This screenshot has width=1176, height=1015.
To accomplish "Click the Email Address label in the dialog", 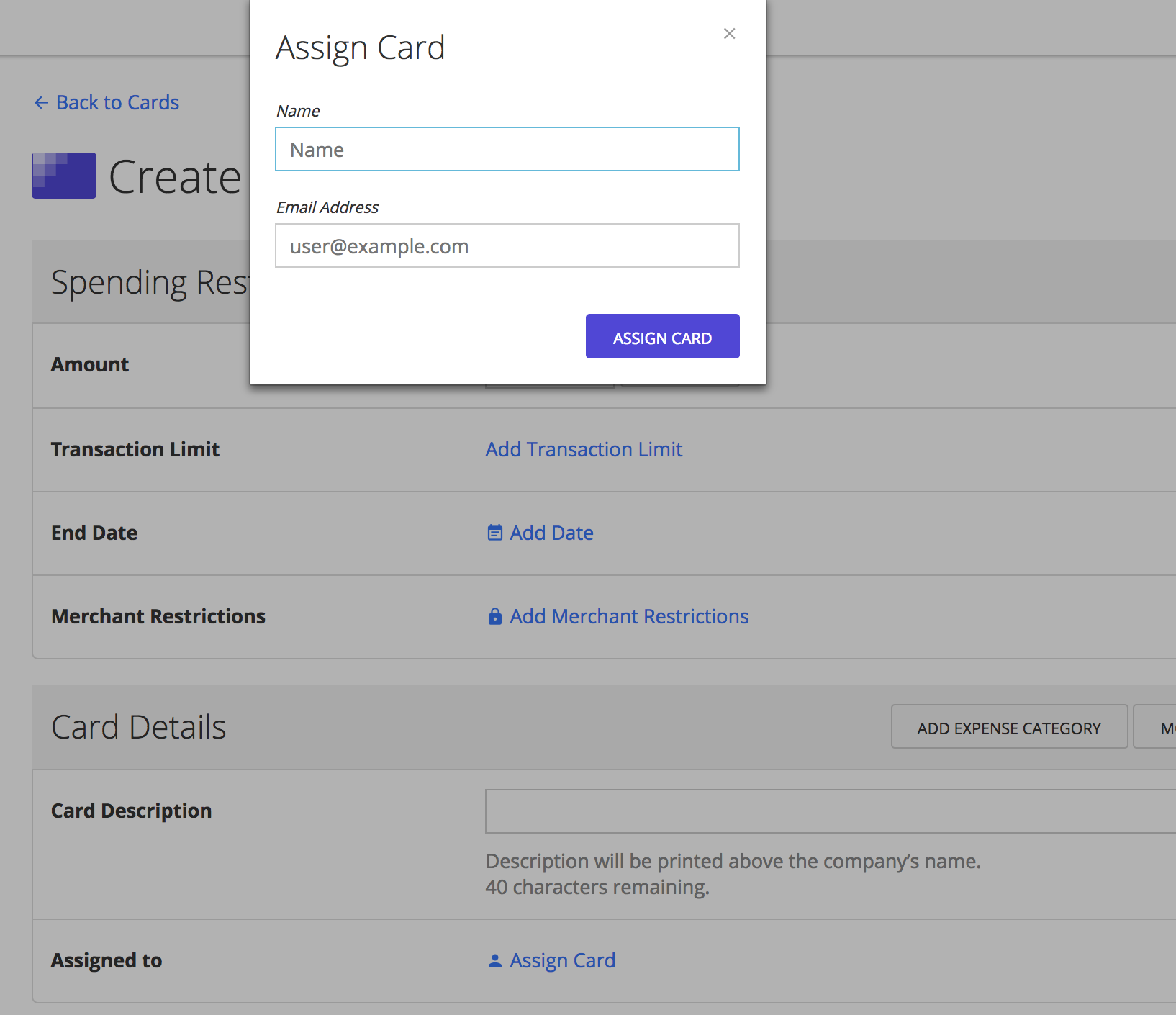I will 327,208.
